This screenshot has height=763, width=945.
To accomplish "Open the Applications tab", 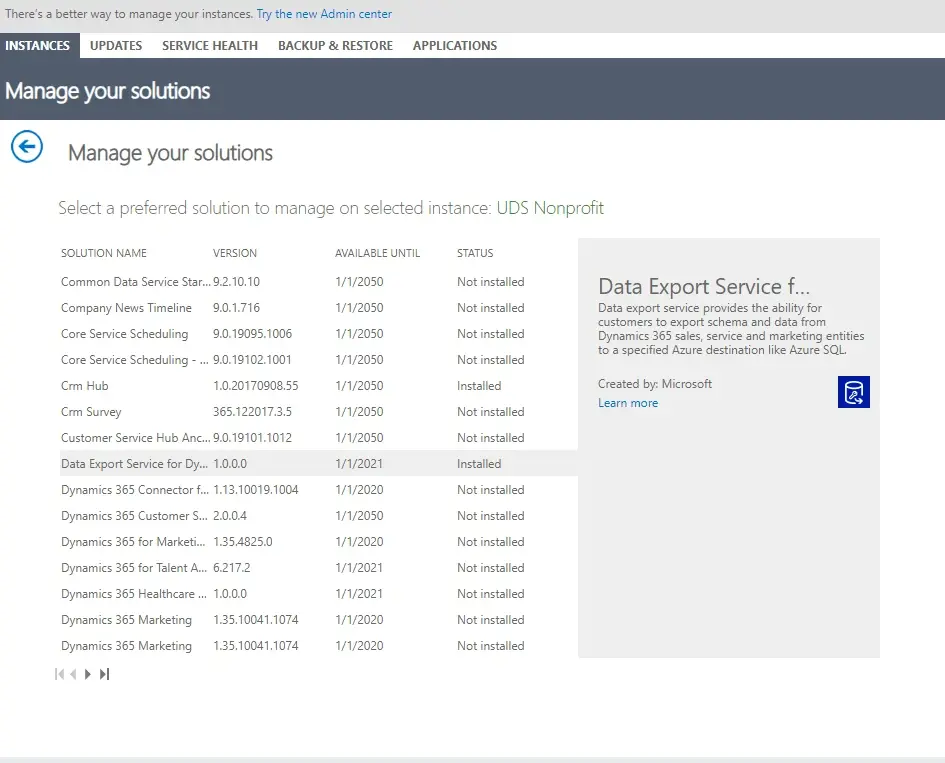I will [x=455, y=46].
